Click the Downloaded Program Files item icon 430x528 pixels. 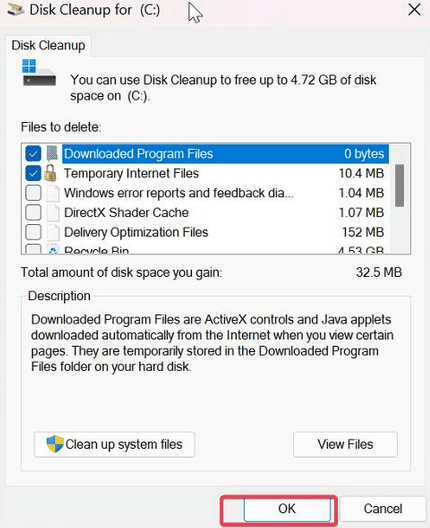point(52,154)
